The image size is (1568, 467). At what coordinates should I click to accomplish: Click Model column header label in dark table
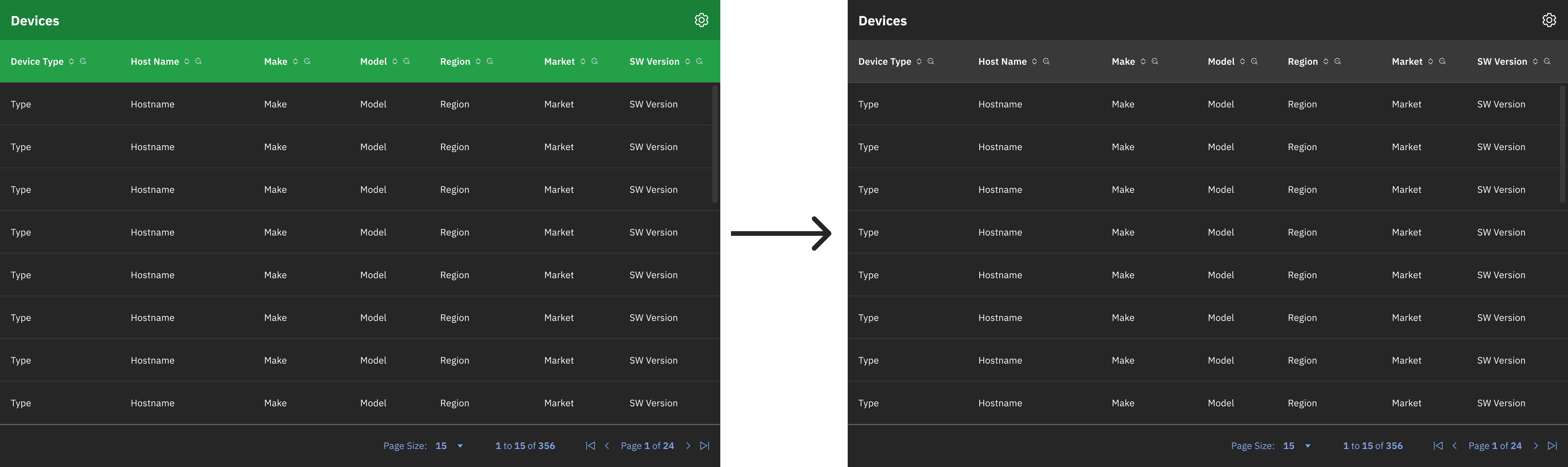[x=1221, y=61]
